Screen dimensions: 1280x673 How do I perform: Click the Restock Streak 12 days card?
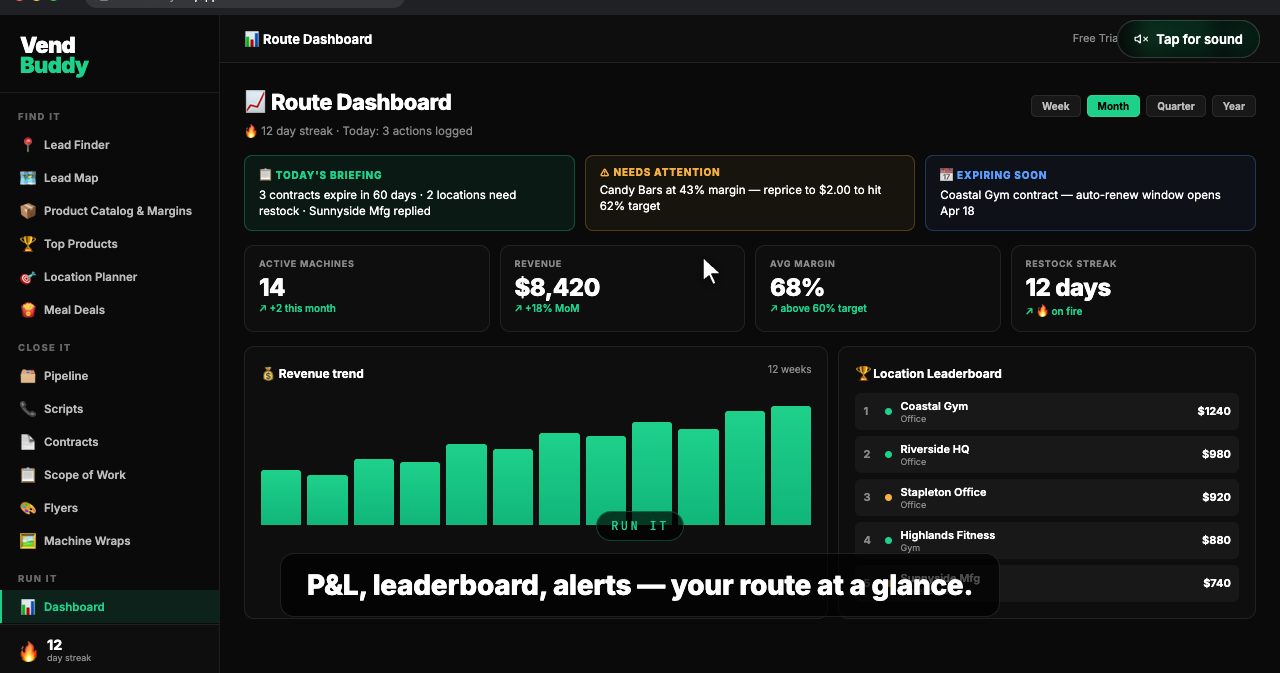tap(1133, 288)
